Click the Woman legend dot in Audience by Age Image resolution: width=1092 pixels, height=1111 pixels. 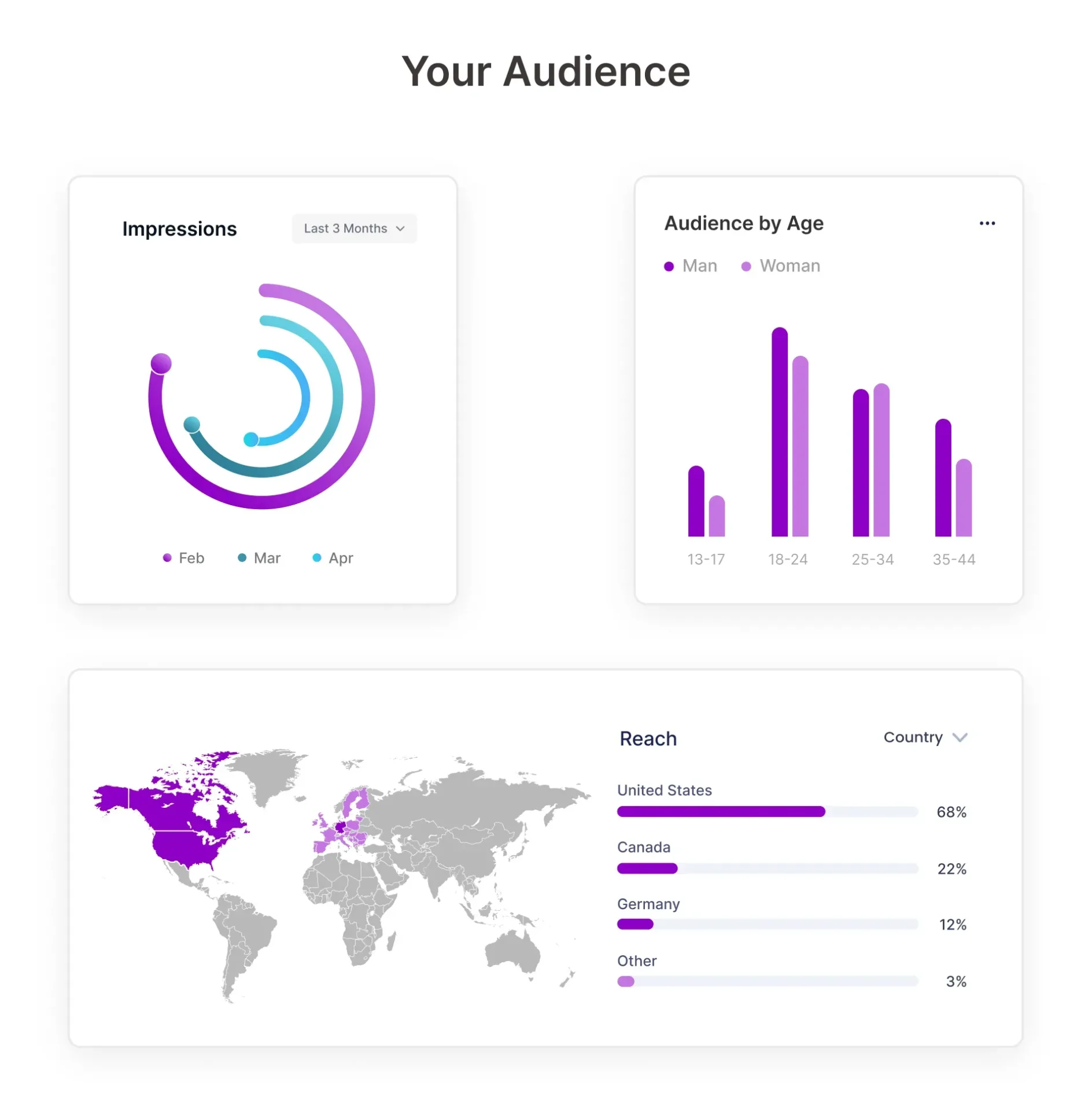[746, 266]
